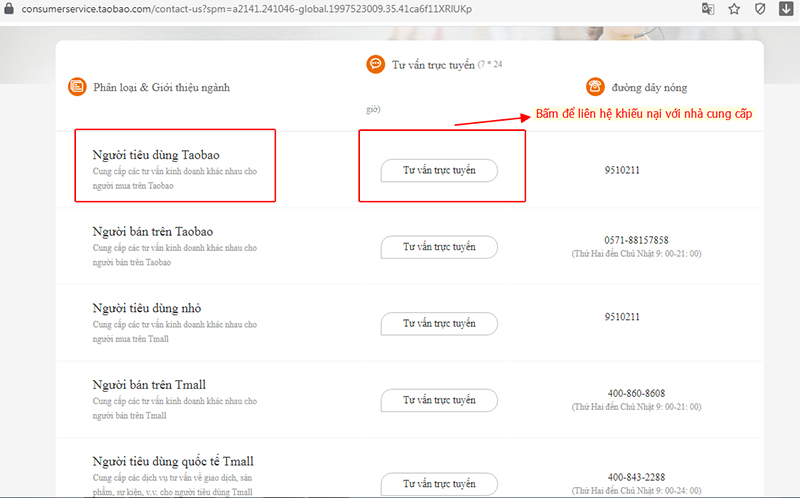
Task: Click the orange category list icon
Action: [x=77, y=87]
